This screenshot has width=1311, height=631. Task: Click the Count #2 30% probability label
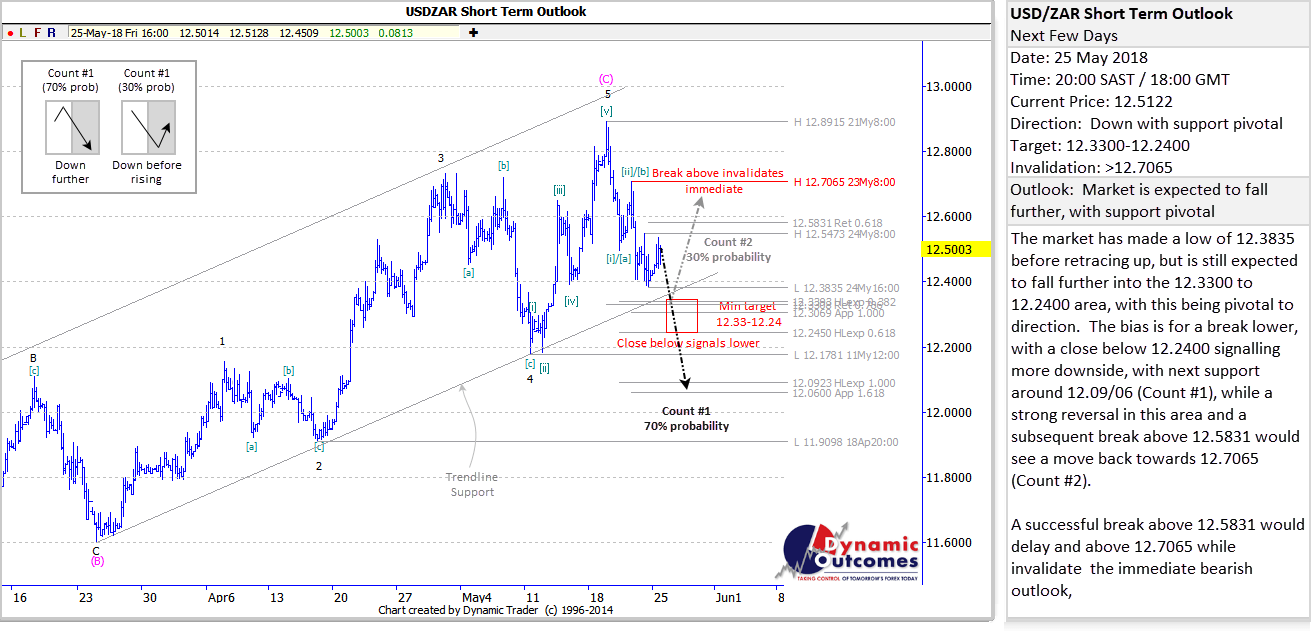pyautogui.click(x=728, y=249)
